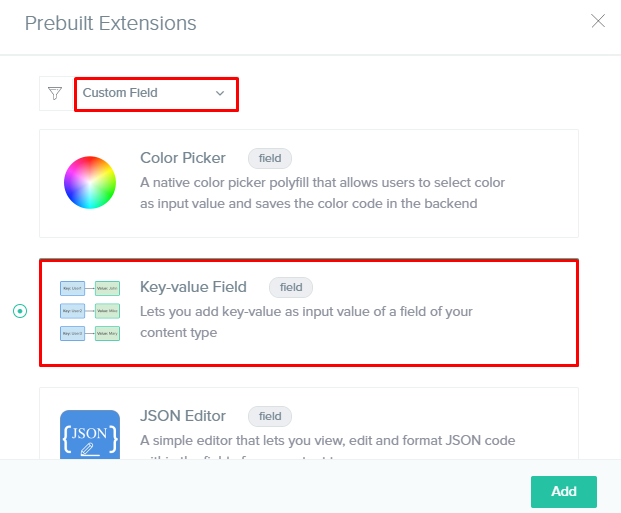Close the Prebuilt Extensions dialog

point(598,21)
